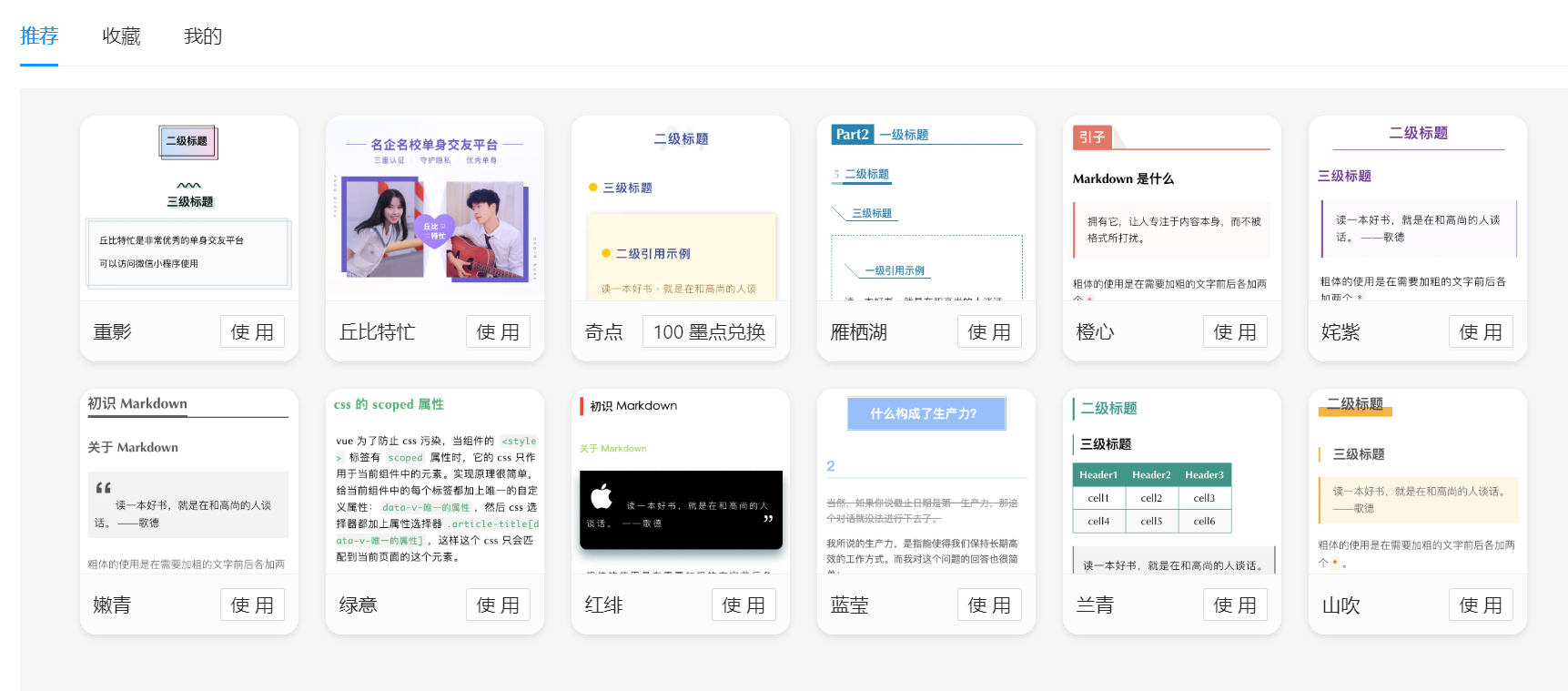Apply the 橙心 theme via 使用

coord(1235,331)
